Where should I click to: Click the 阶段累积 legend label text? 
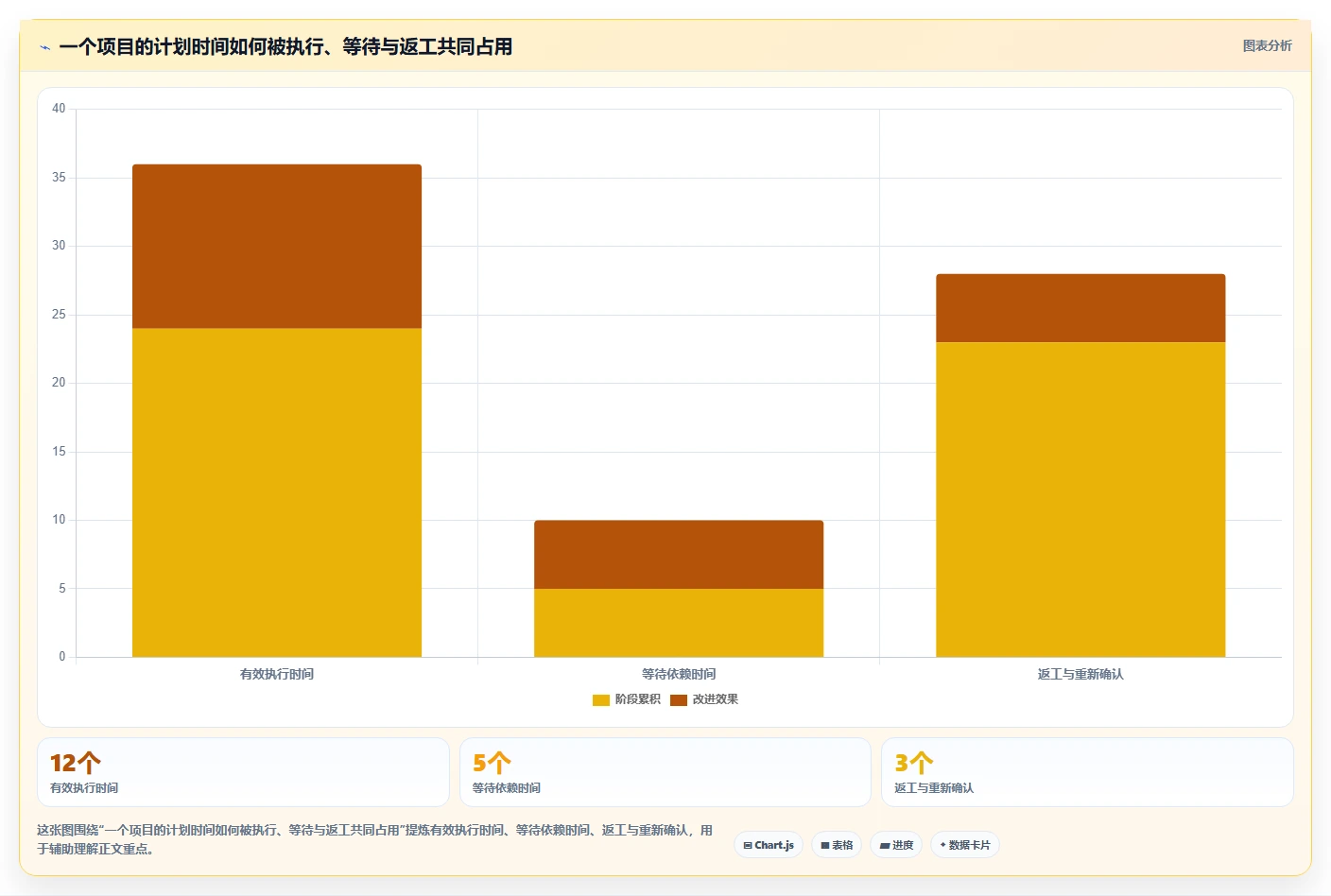[x=637, y=699]
